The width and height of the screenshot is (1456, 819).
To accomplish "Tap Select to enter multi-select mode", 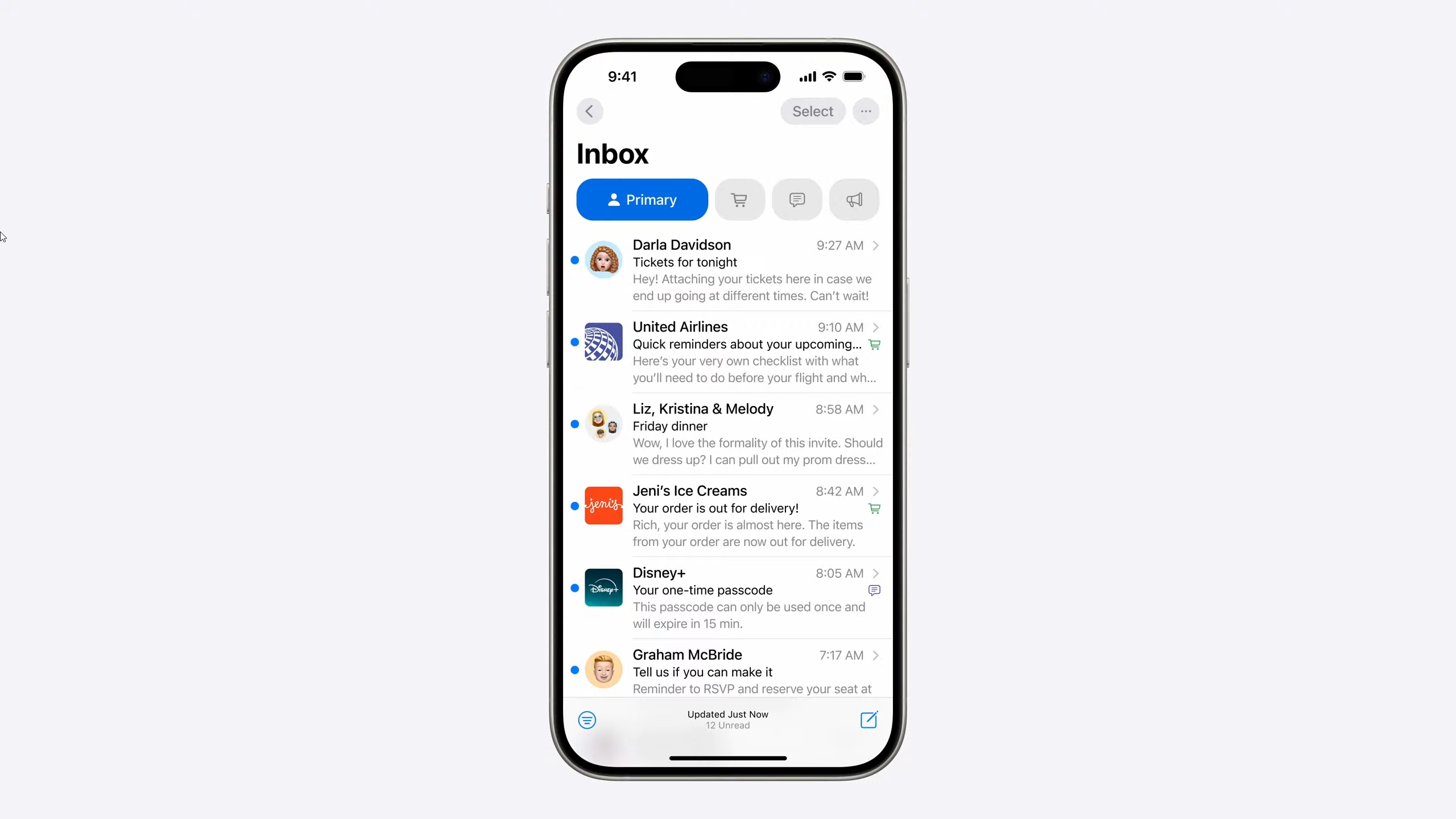I will tap(813, 111).
